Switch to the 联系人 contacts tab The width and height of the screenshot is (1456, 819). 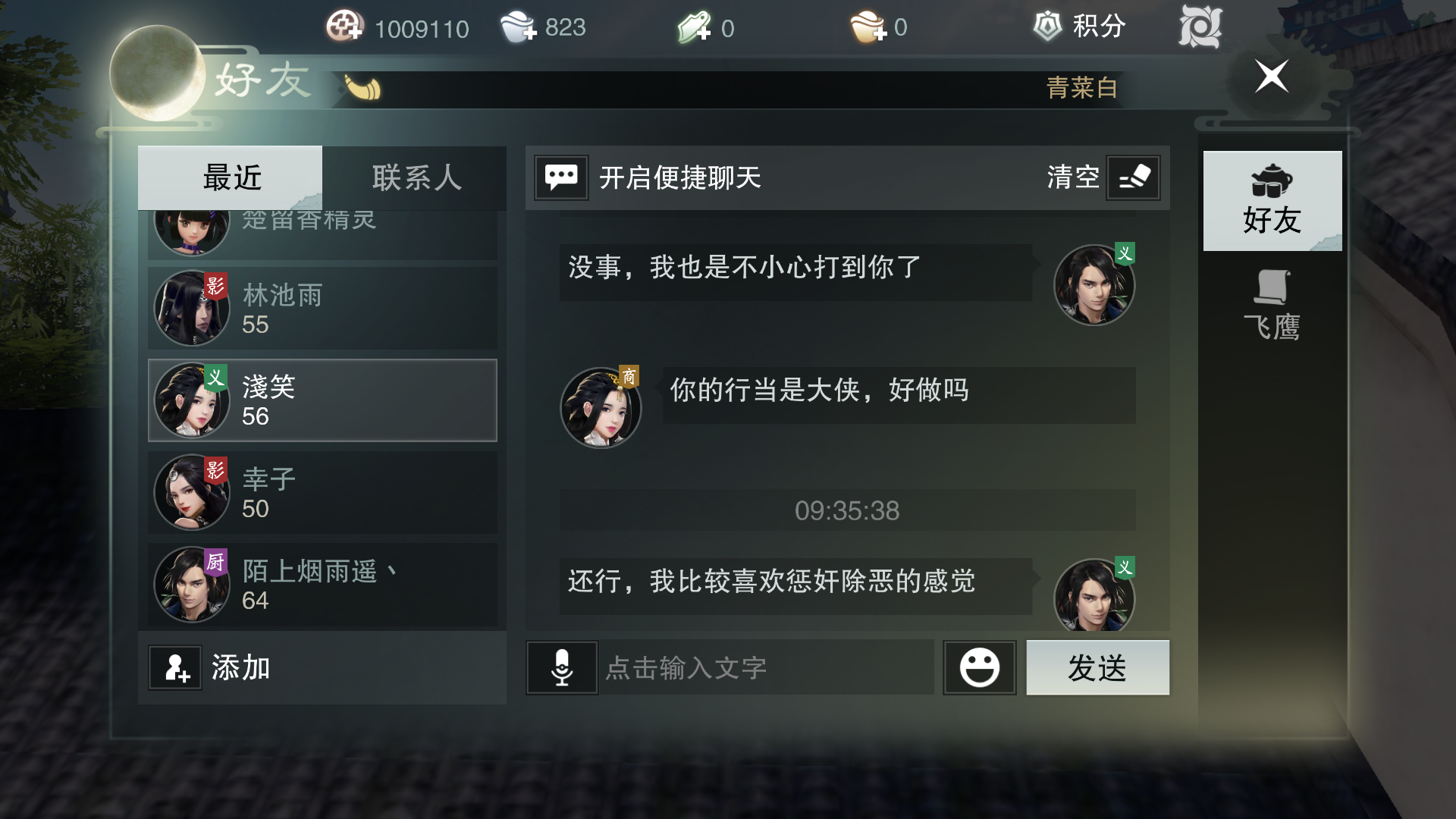coord(415,177)
